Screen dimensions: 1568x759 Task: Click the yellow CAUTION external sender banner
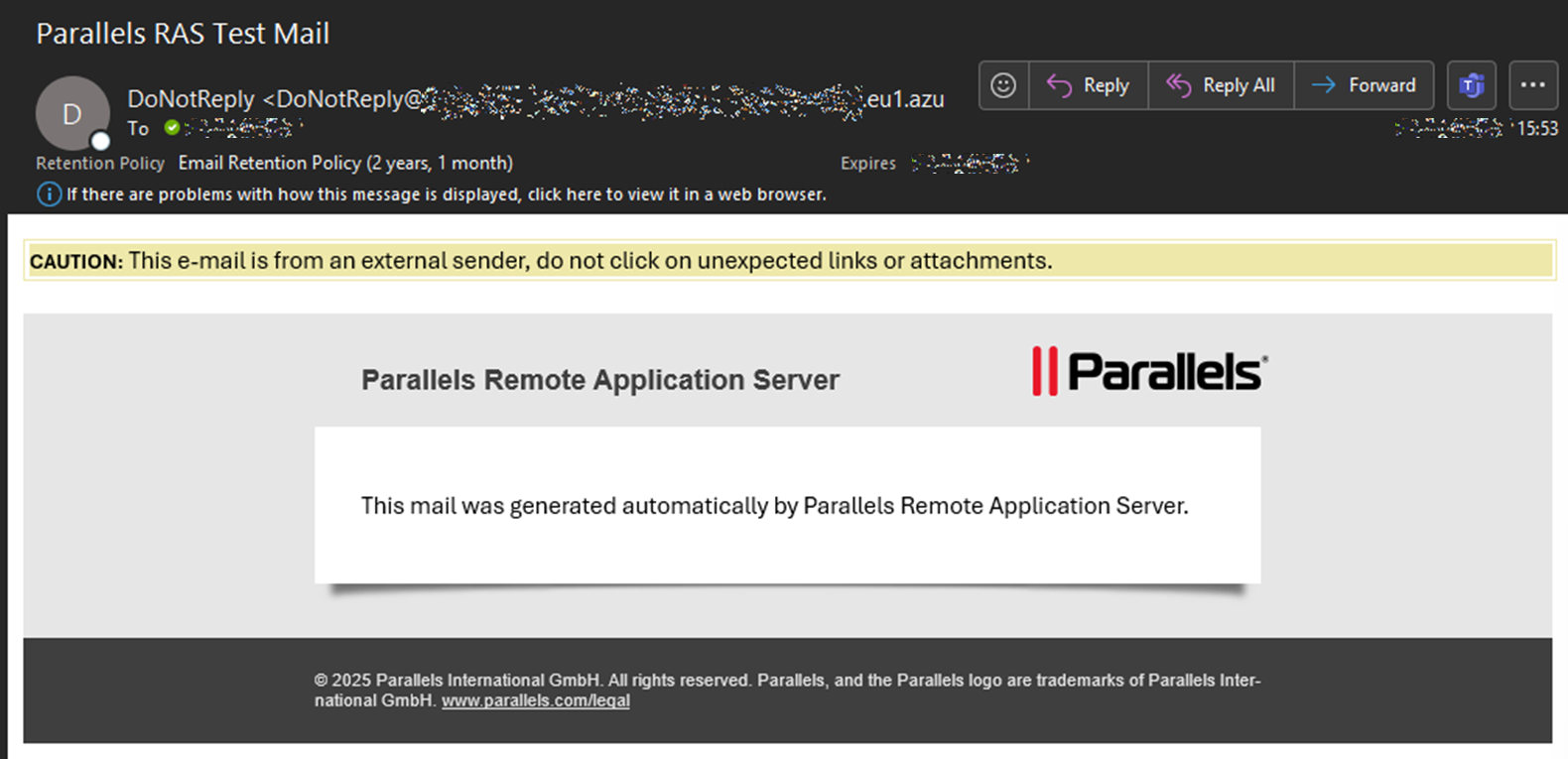pyautogui.click(x=790, y=261)
